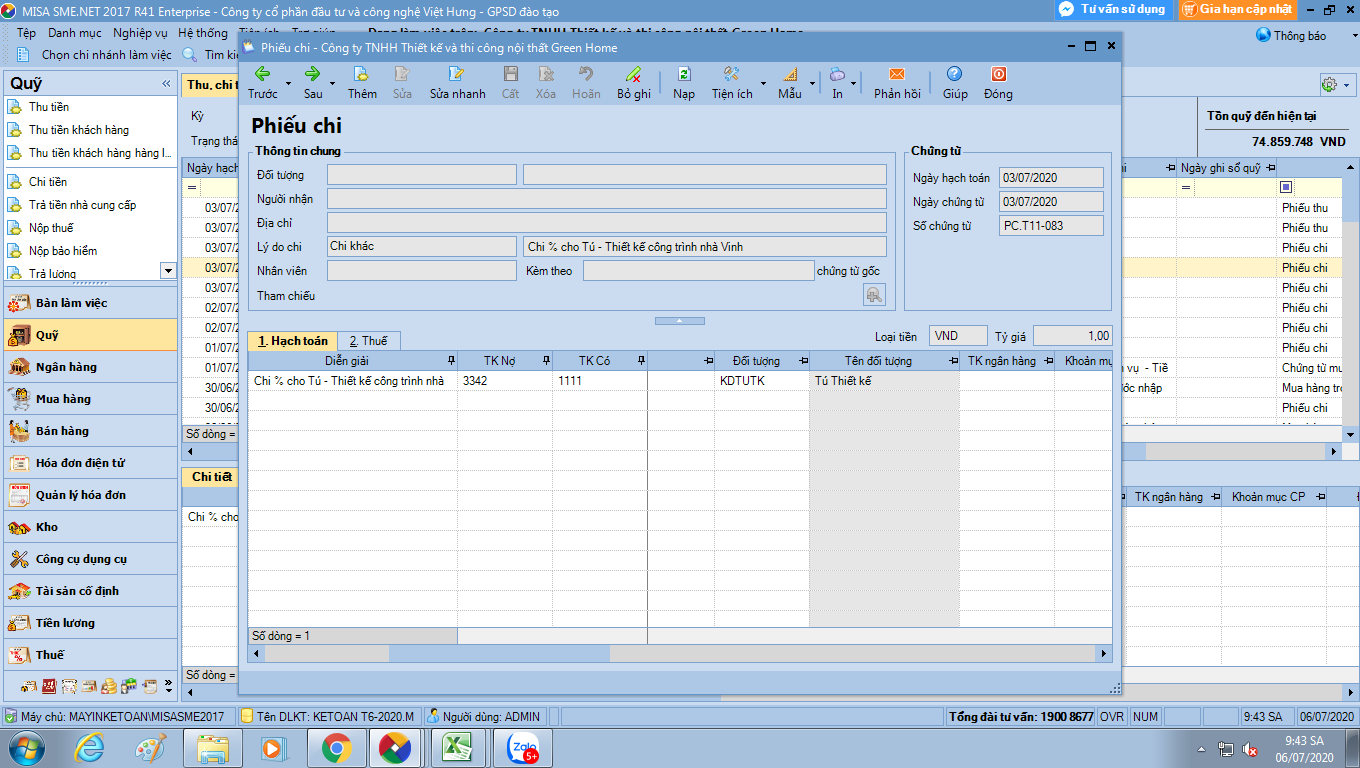Open the Danh mục menu
Image resolution: width=1360 pixels, height=768 pixels.
pos(75,33)
